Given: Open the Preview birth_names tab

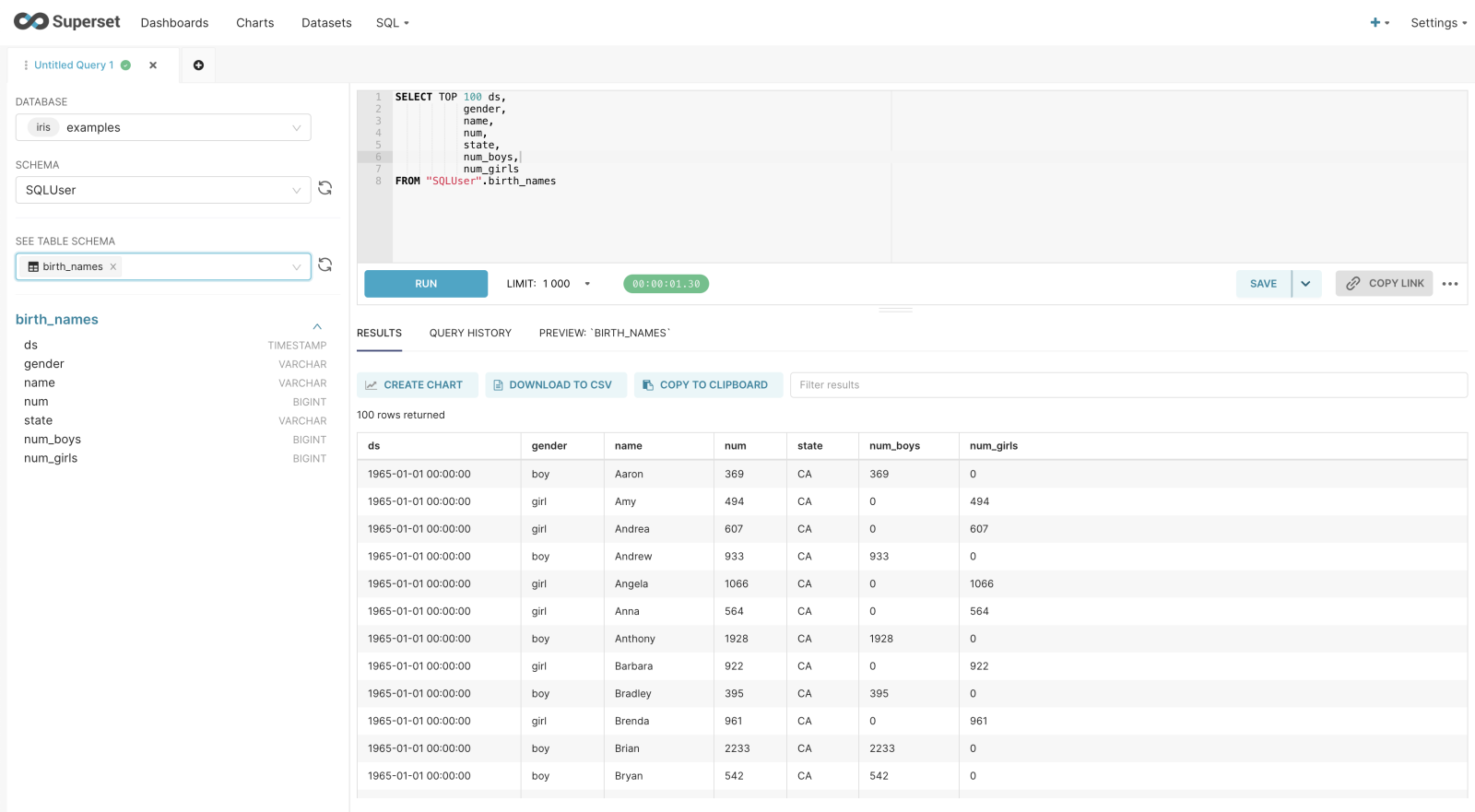Looking at the screenshot, I should click(x=605, y=334).
